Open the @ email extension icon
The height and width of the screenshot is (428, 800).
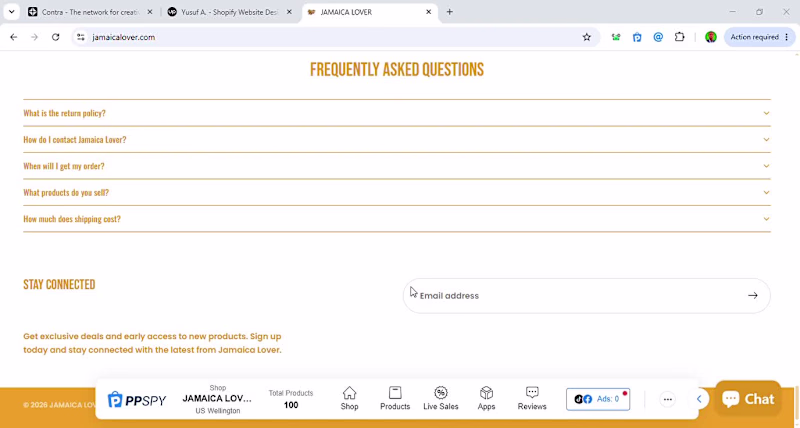coord(658,37)
